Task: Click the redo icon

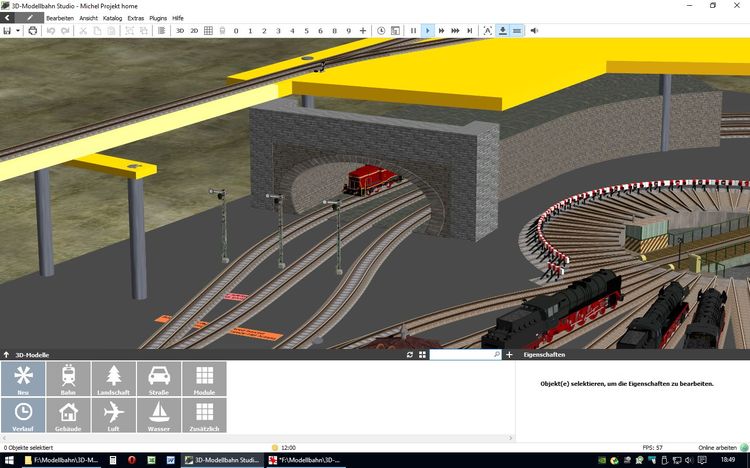Action: point(65,31)
